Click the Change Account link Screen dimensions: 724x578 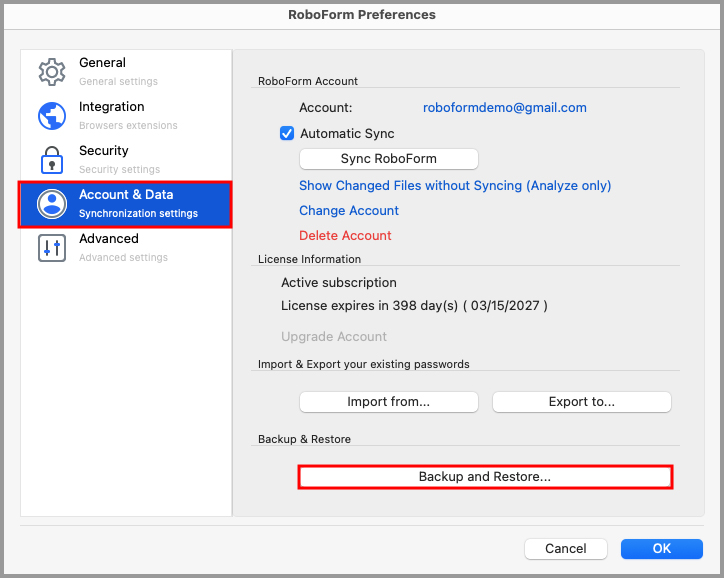pos(349,210)
